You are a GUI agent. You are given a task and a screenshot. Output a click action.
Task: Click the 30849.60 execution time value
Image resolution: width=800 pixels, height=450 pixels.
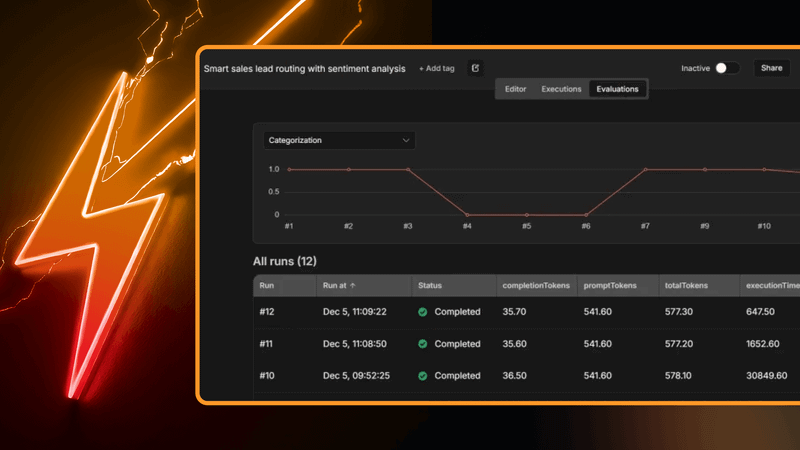766,376
